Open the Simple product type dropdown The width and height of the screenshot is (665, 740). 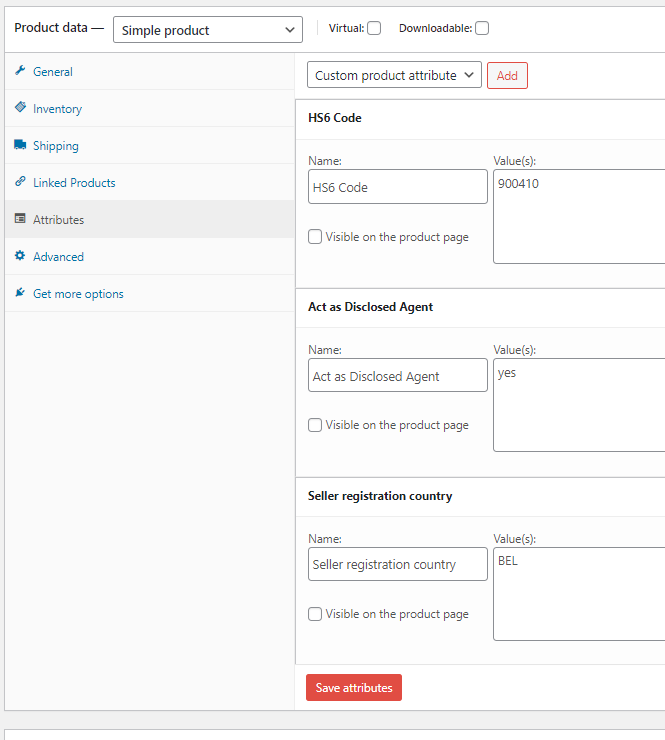coord(208,30)
